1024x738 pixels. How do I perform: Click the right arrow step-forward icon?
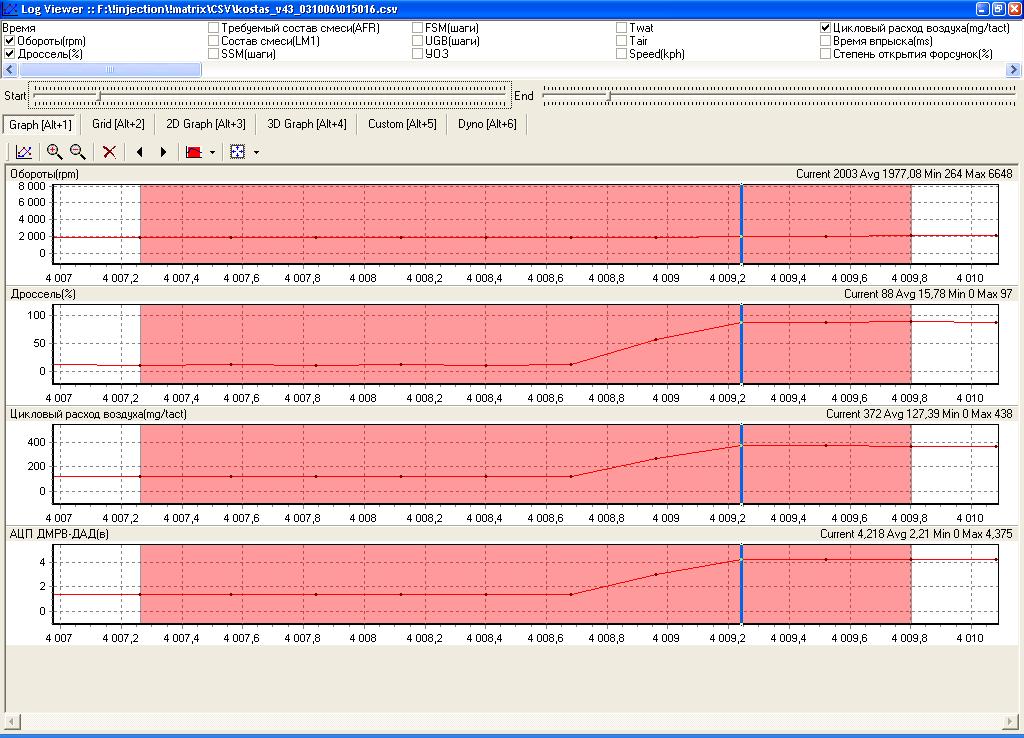[163, 152]
